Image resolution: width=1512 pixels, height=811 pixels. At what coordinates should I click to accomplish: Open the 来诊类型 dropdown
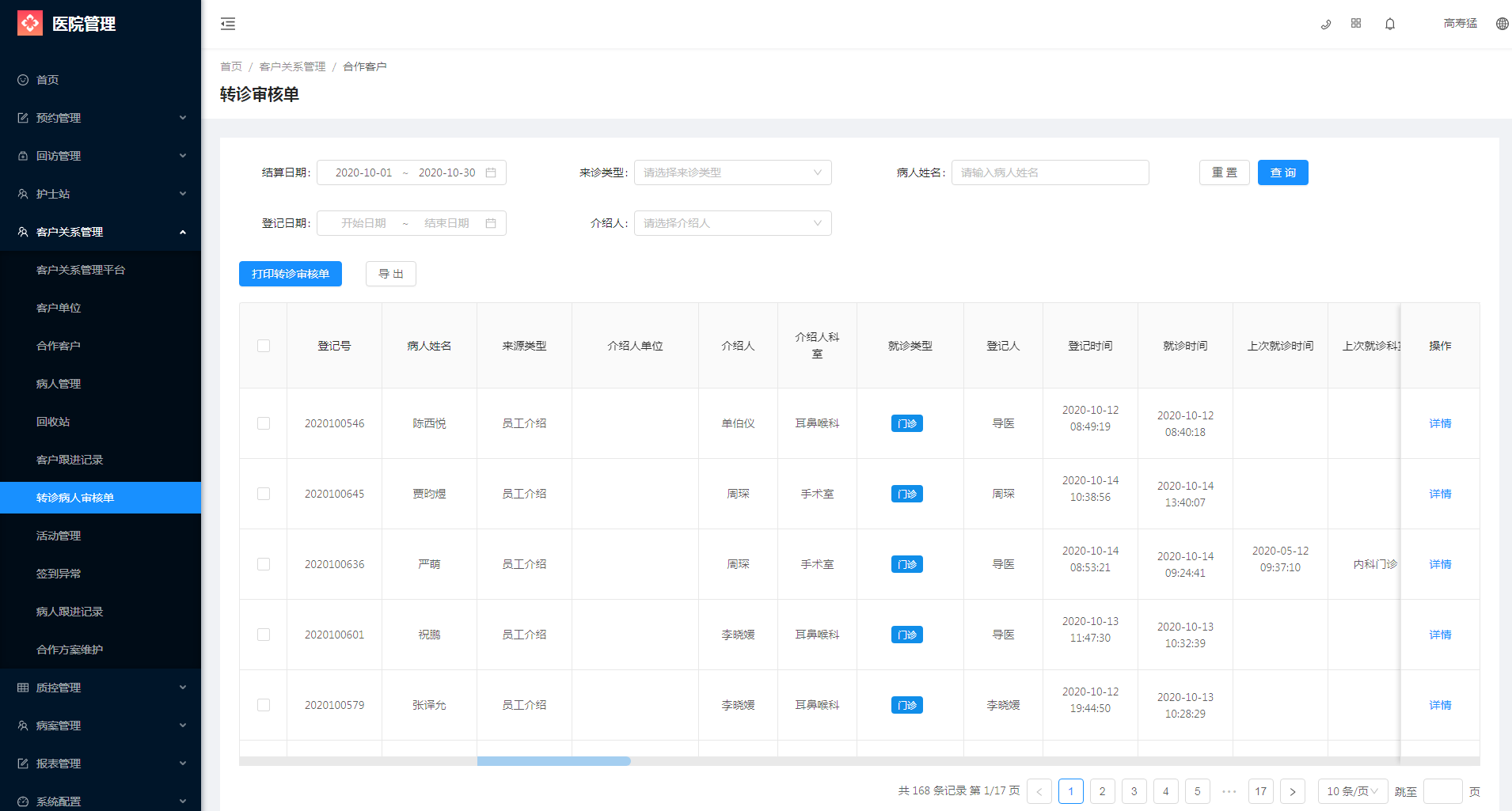point(733,172)
